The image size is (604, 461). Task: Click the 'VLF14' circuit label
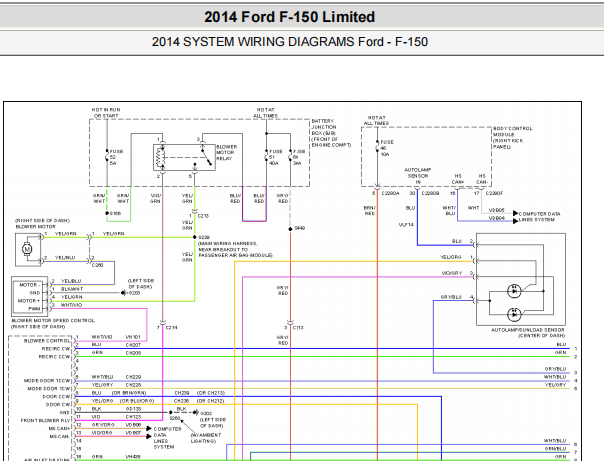coord(406,225)
